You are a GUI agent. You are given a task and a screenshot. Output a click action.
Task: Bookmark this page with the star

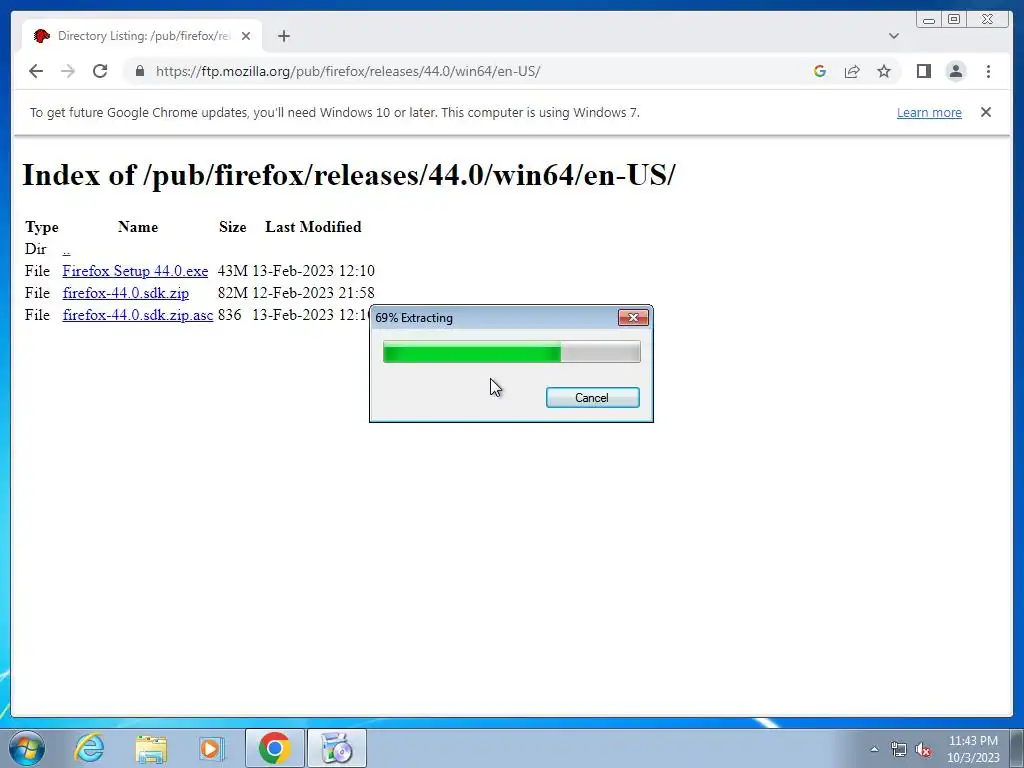(x=884, y=71)
